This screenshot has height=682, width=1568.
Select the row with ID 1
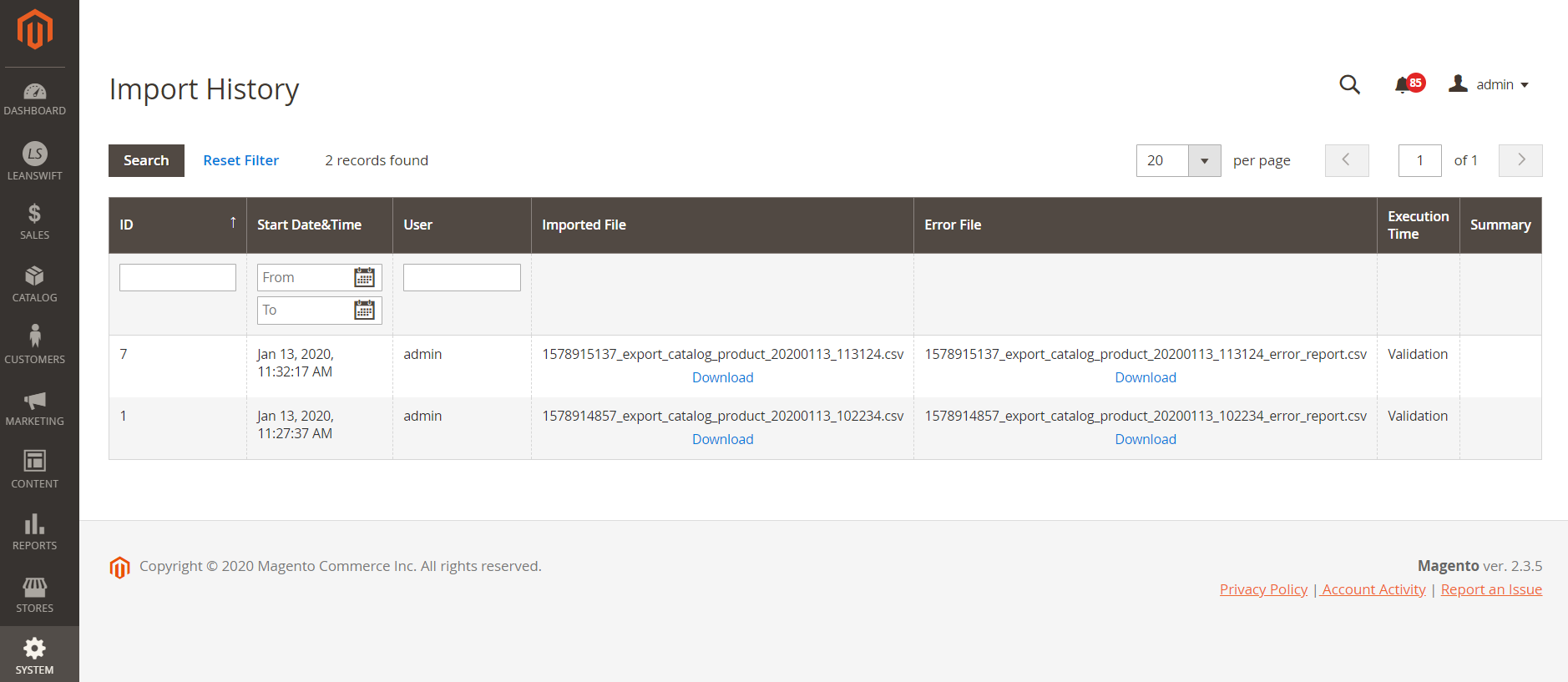tap(825, 428)
